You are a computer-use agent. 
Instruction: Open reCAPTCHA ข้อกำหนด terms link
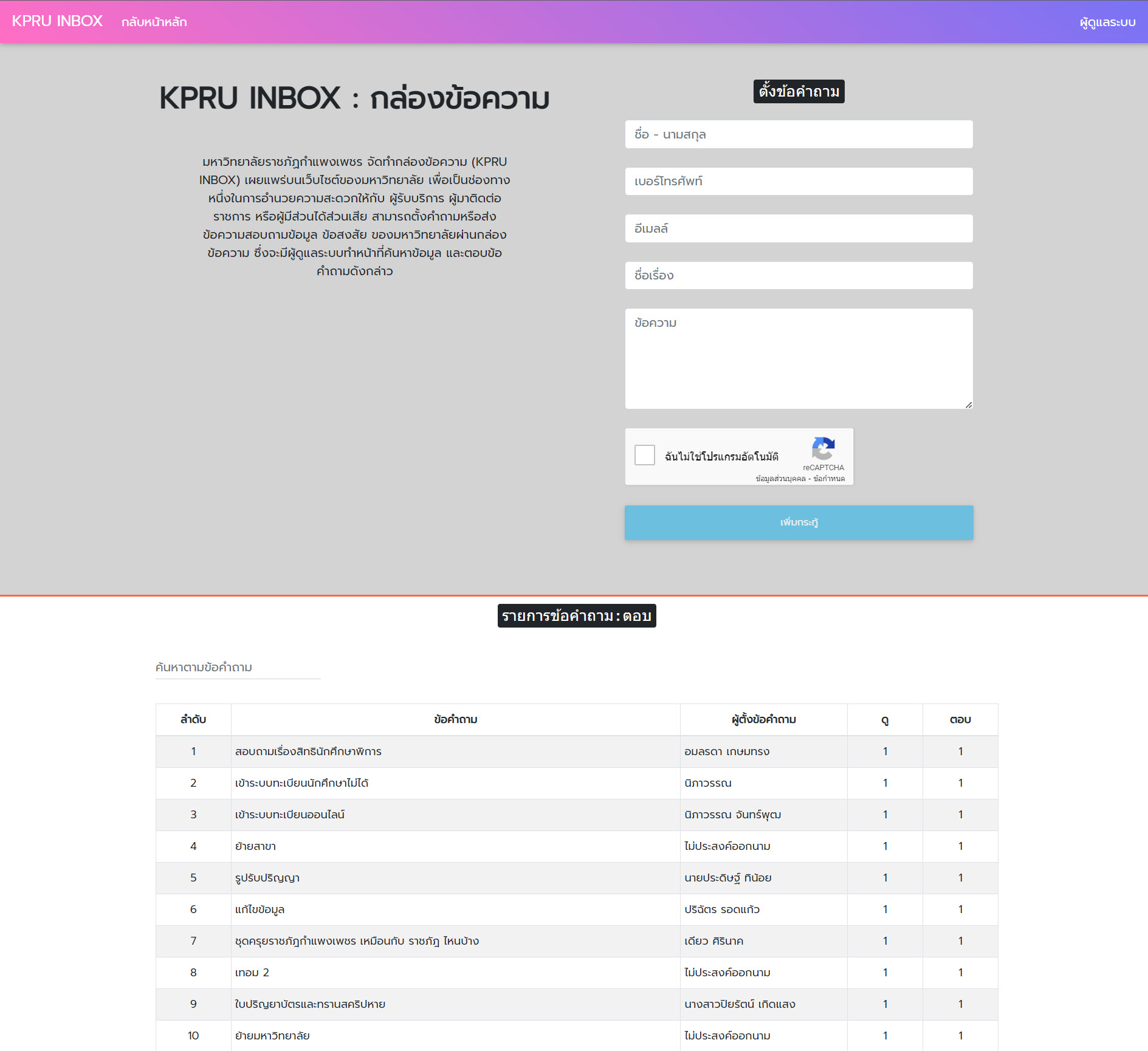[829, 479]
